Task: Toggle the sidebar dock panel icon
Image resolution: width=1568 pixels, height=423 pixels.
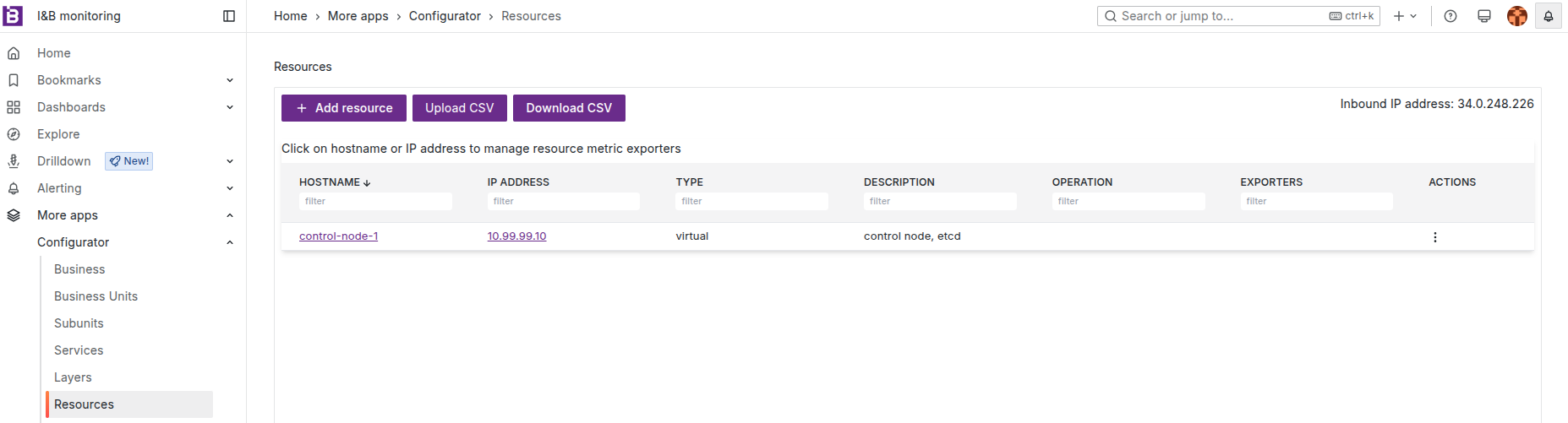Action: pos(229,16)
